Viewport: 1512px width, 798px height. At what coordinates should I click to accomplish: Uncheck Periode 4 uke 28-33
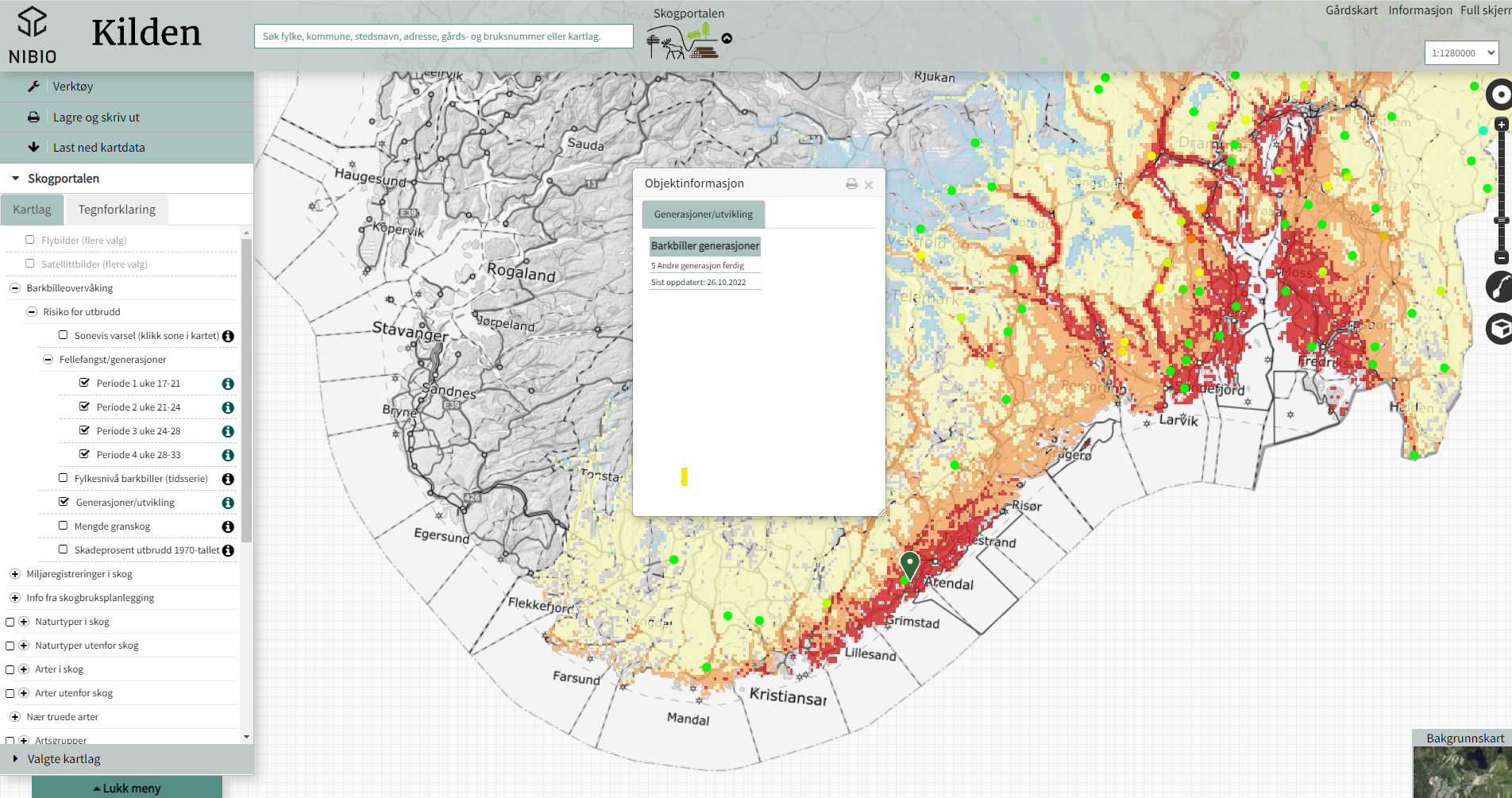coord(84,454)
